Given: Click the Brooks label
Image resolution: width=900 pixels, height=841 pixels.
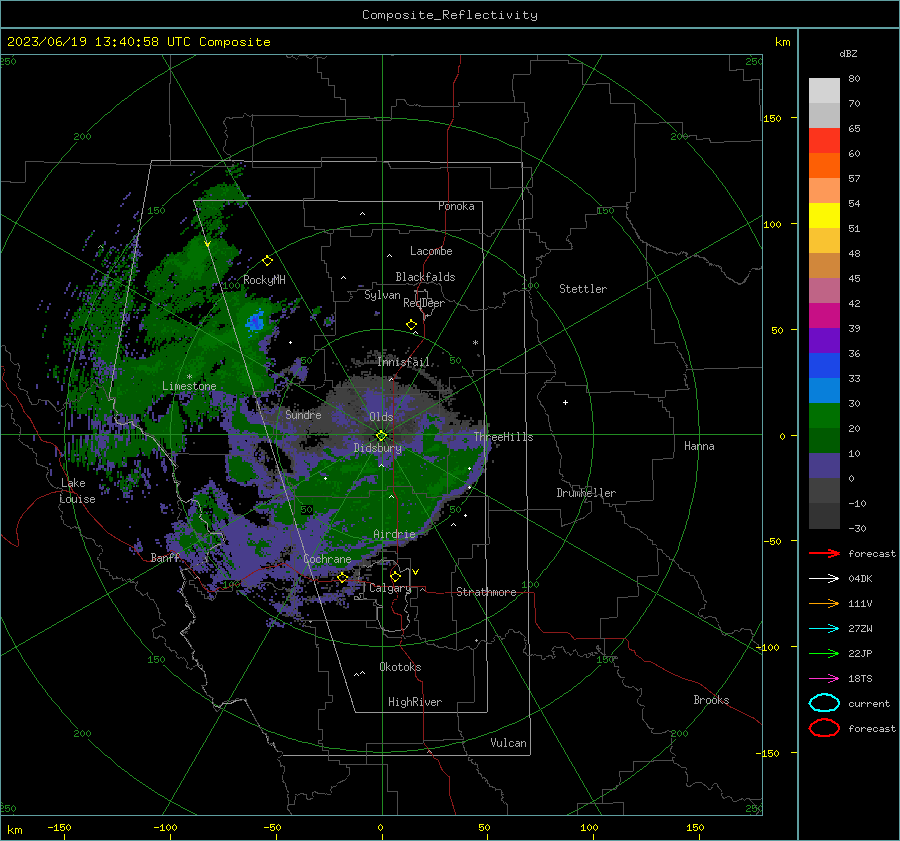Looking at the screenshot, I should pyautogui.click(x=711, y=700).
